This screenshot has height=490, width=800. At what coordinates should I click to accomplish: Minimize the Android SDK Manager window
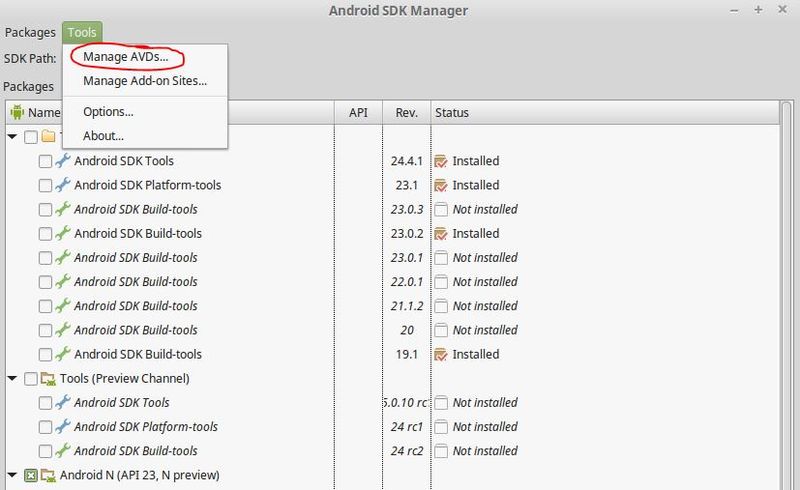coord(734,10)
